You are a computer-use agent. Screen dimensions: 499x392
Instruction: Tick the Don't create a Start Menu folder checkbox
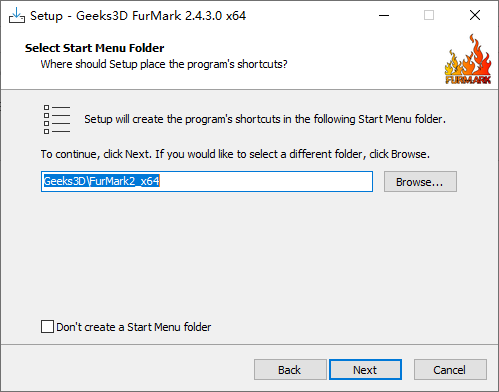(47, 327)
